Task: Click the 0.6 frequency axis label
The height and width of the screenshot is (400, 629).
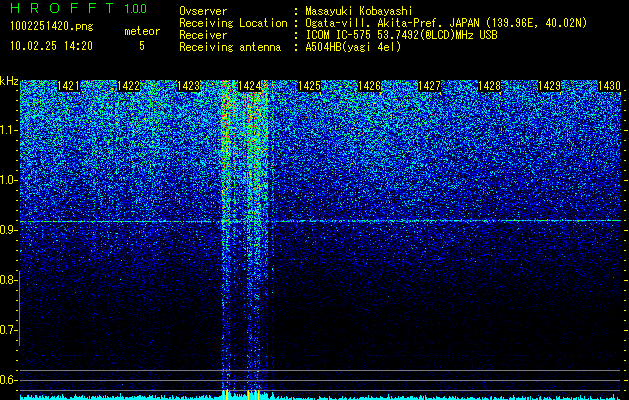Action: click(8, 380)
